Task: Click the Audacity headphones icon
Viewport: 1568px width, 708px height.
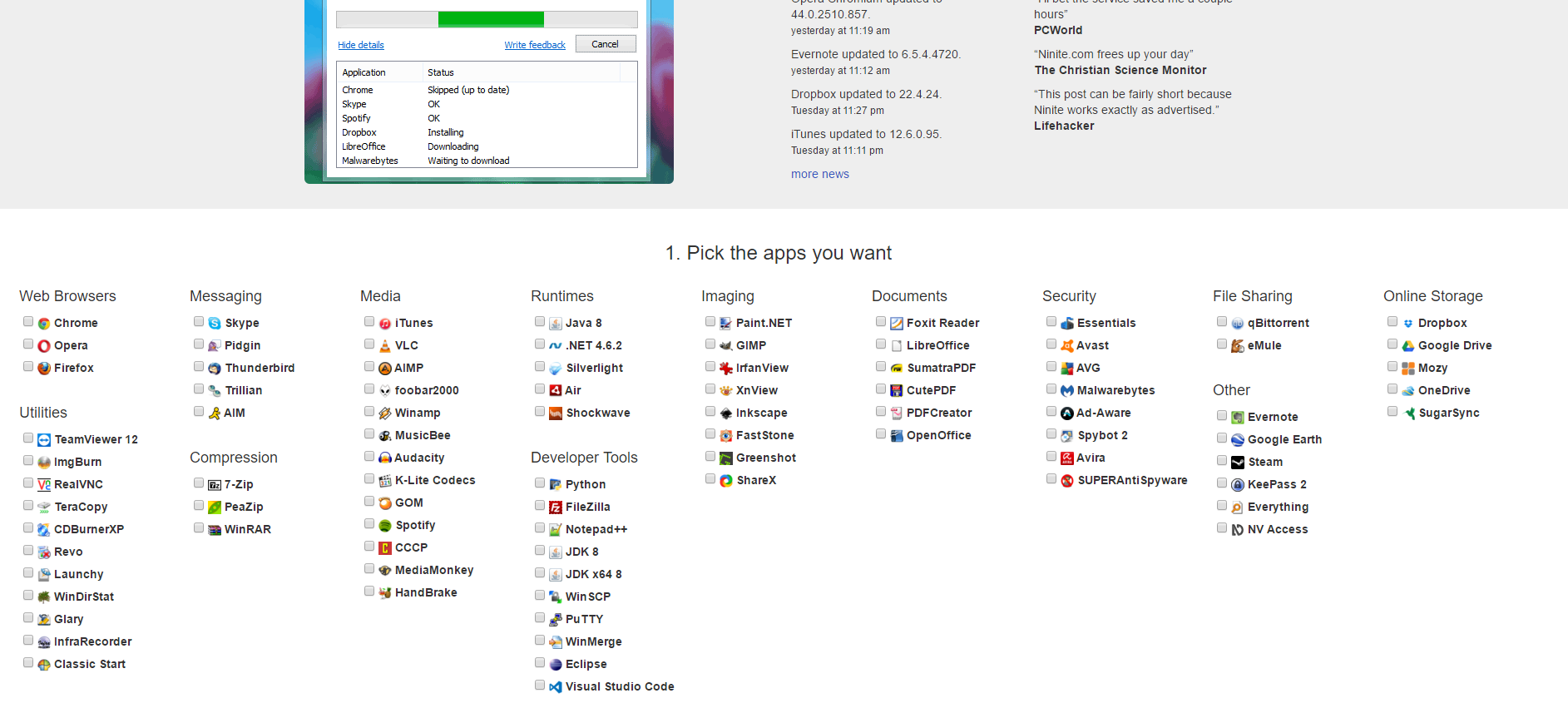Action: coord(385,458)
